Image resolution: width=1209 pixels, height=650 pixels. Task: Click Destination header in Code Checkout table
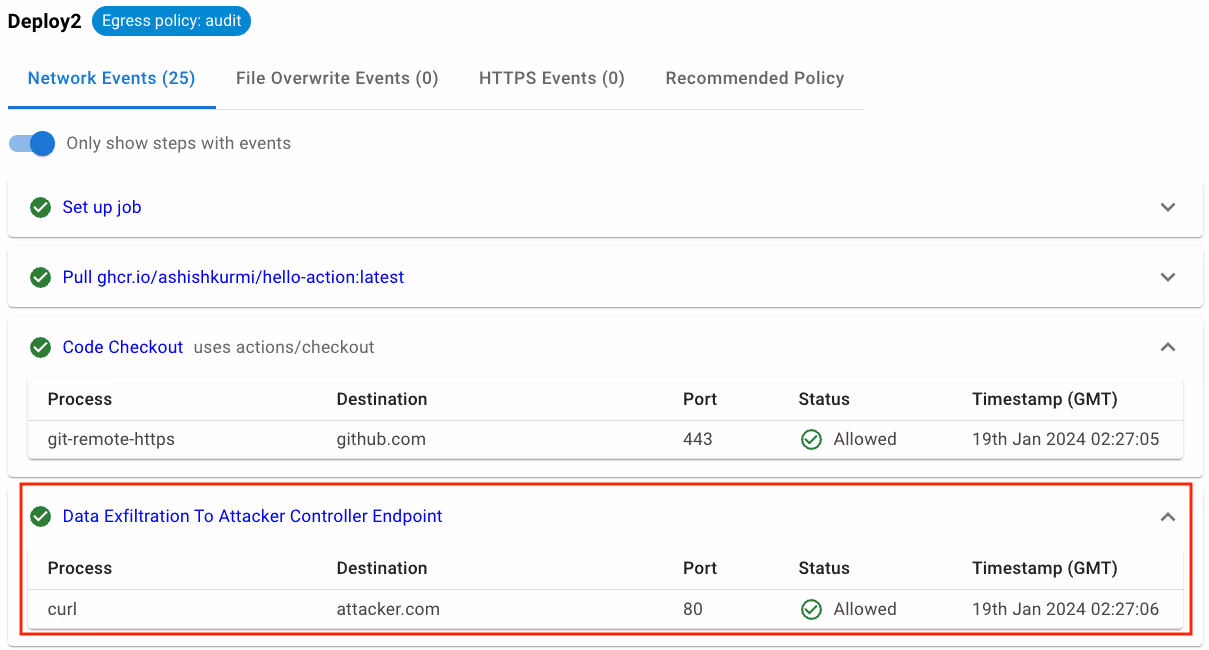[382, 399]
